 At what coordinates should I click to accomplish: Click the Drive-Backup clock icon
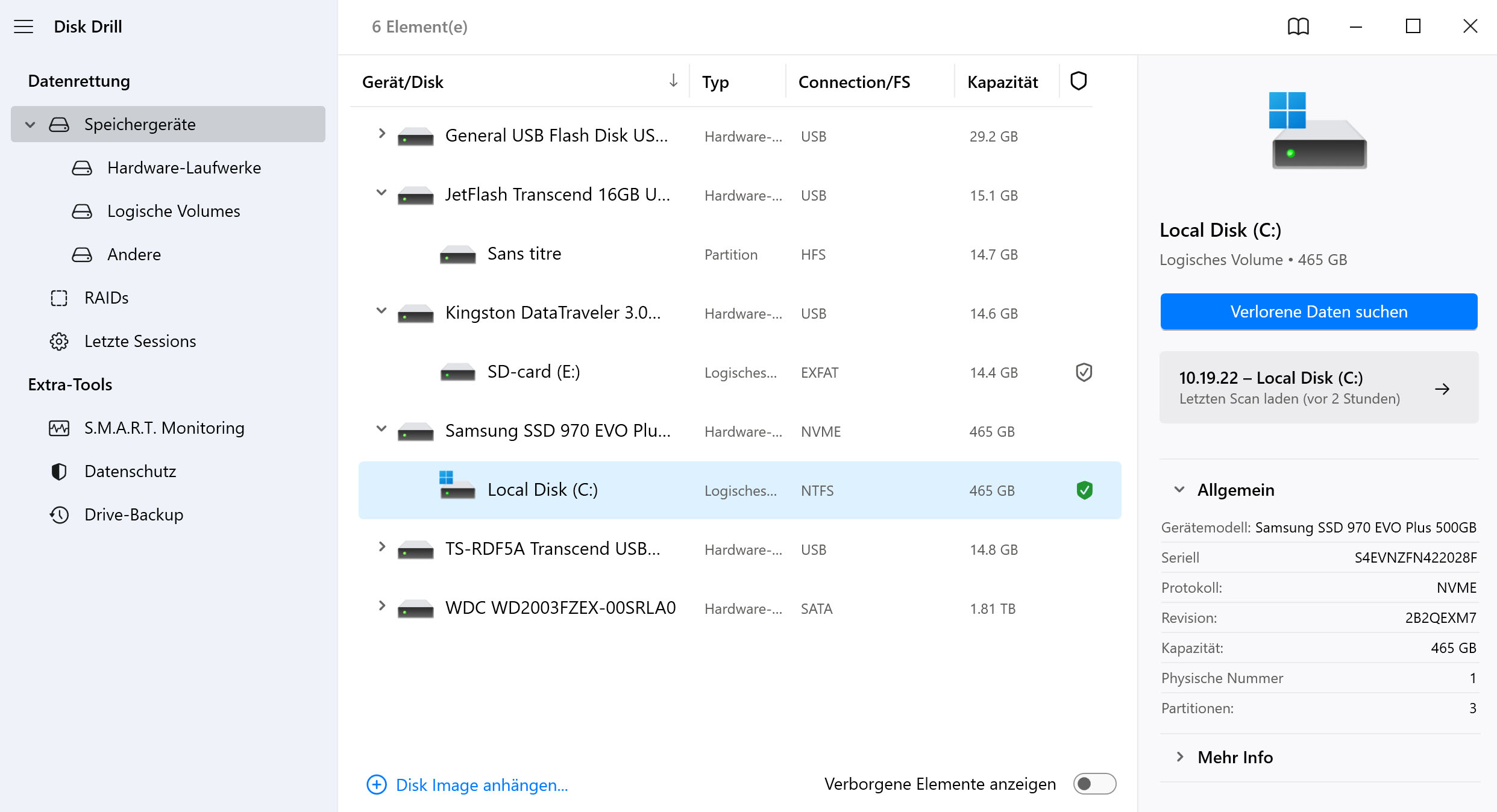(59, 514)
